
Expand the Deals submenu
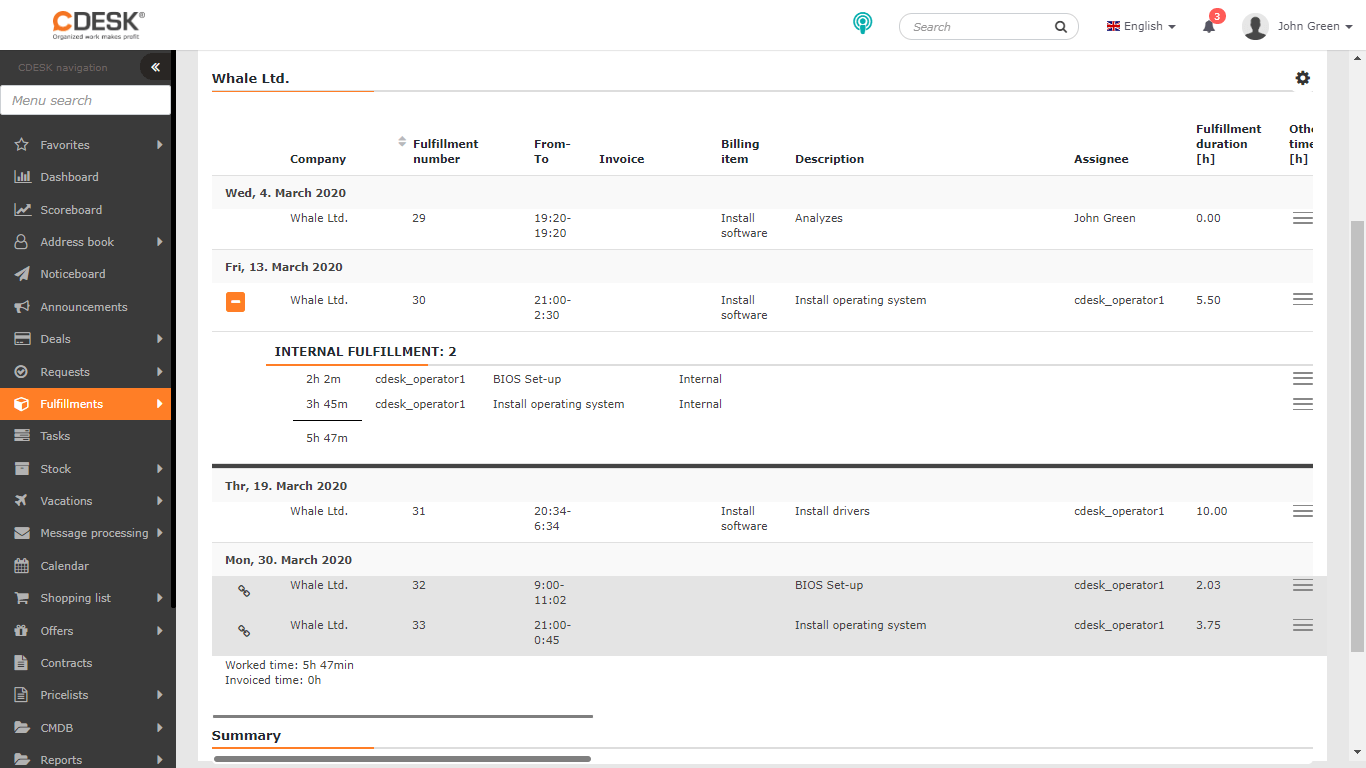160,339
